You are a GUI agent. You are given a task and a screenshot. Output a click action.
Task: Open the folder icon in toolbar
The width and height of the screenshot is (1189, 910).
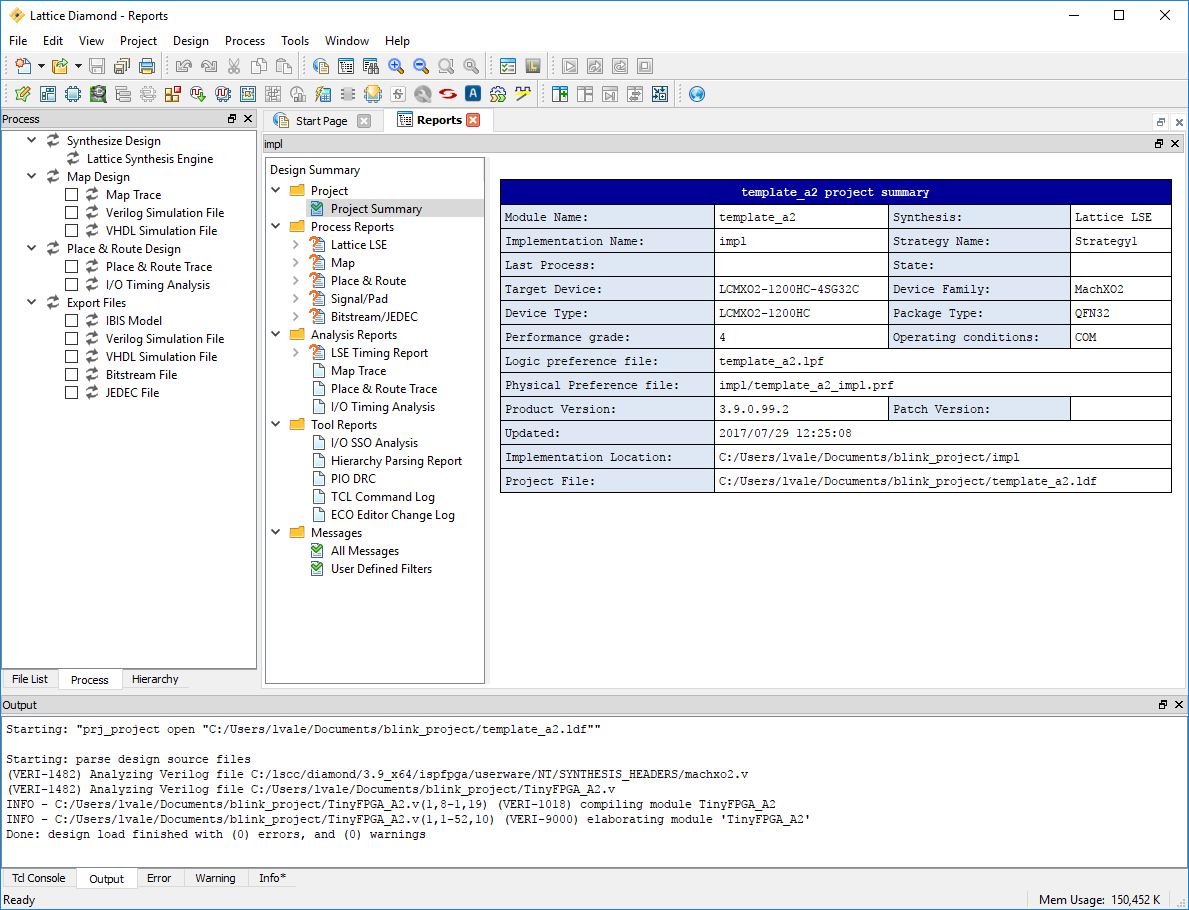pos(60,67)
